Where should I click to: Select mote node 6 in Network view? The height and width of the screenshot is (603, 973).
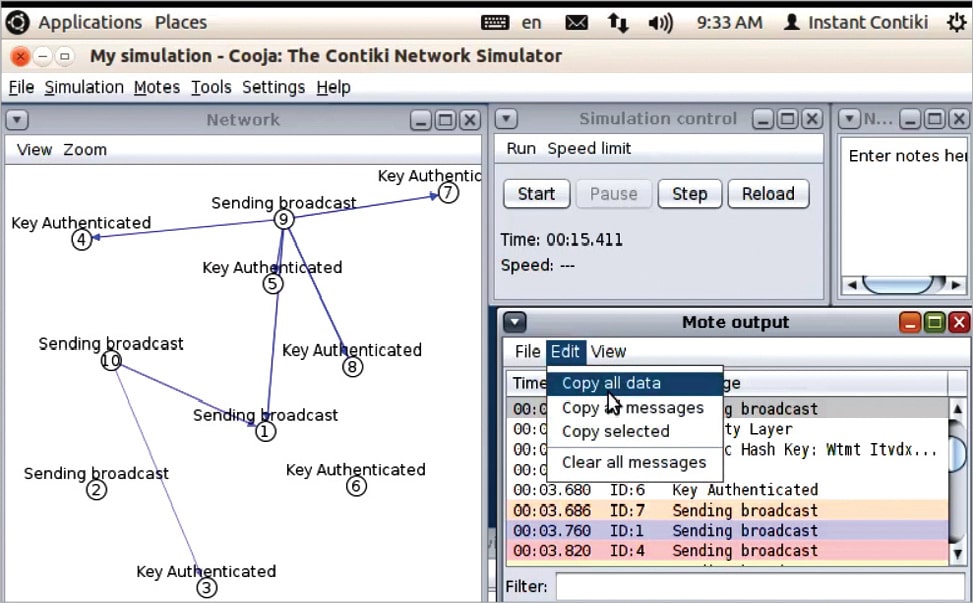click(356, 486)
